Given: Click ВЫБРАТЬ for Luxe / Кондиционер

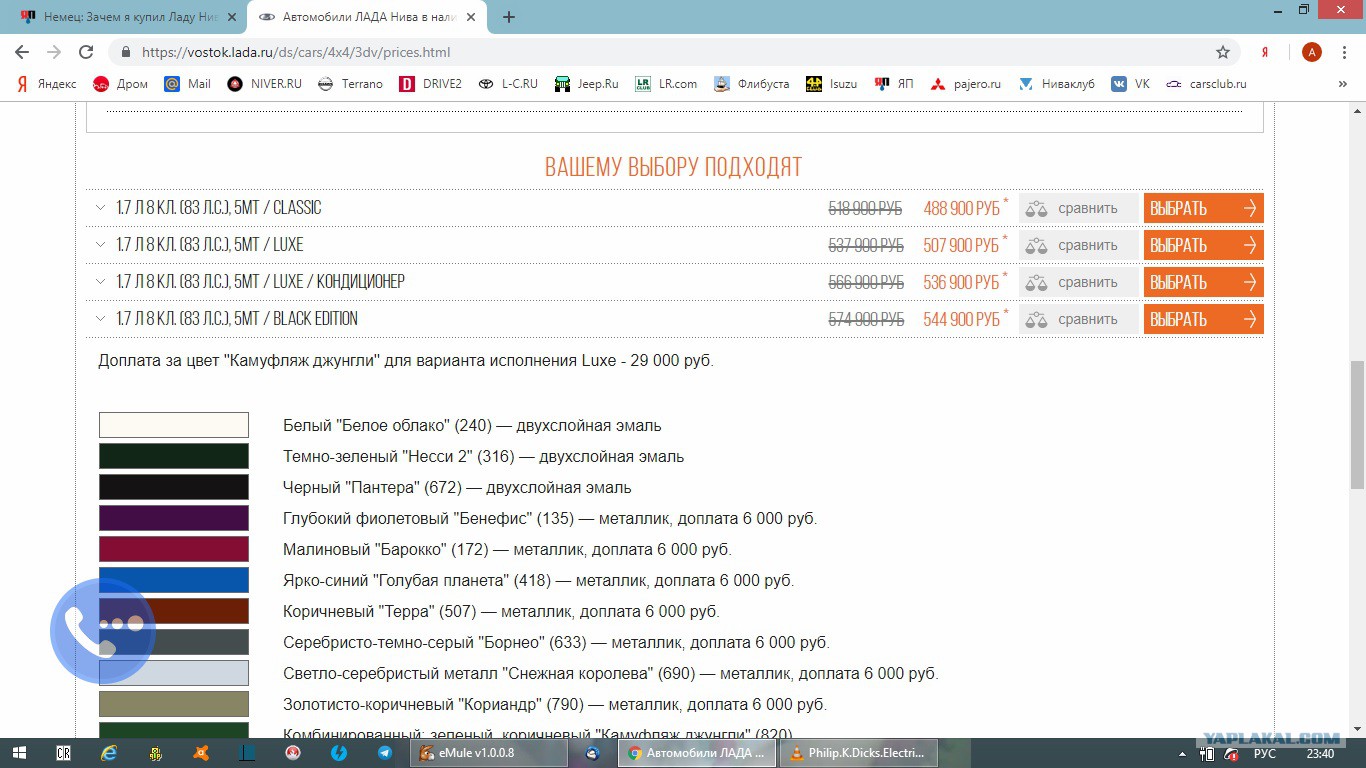Looking at the screenshot, I should click(x=1204, y=282).
